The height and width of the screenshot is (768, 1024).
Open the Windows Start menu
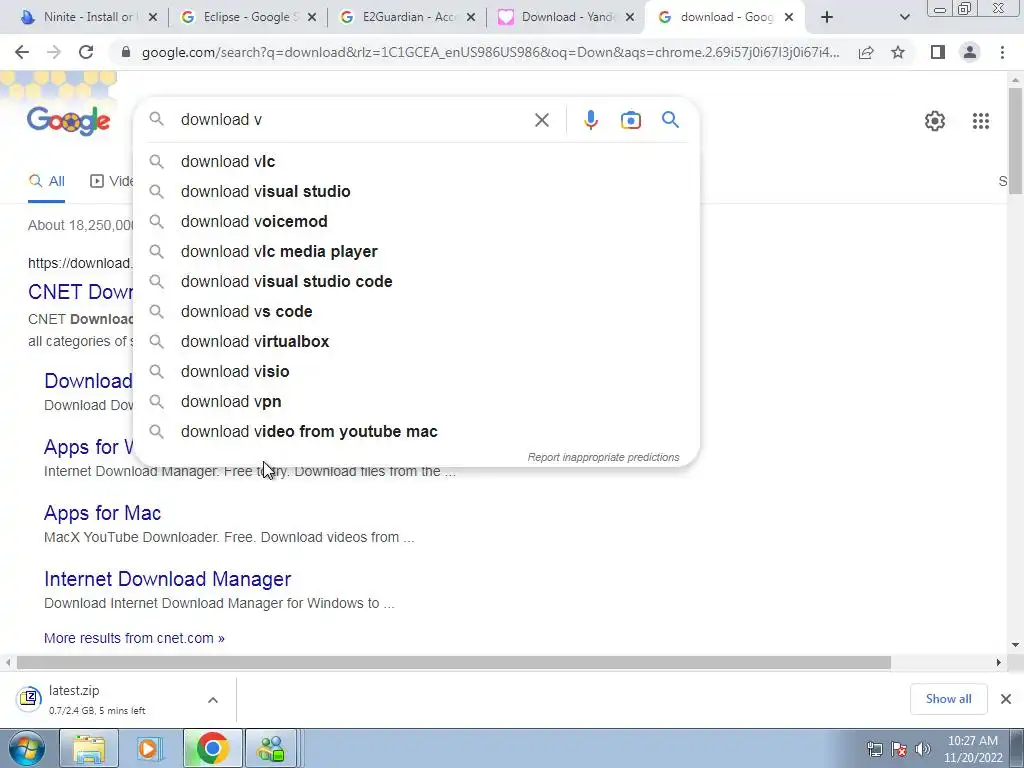coord(27,748)
